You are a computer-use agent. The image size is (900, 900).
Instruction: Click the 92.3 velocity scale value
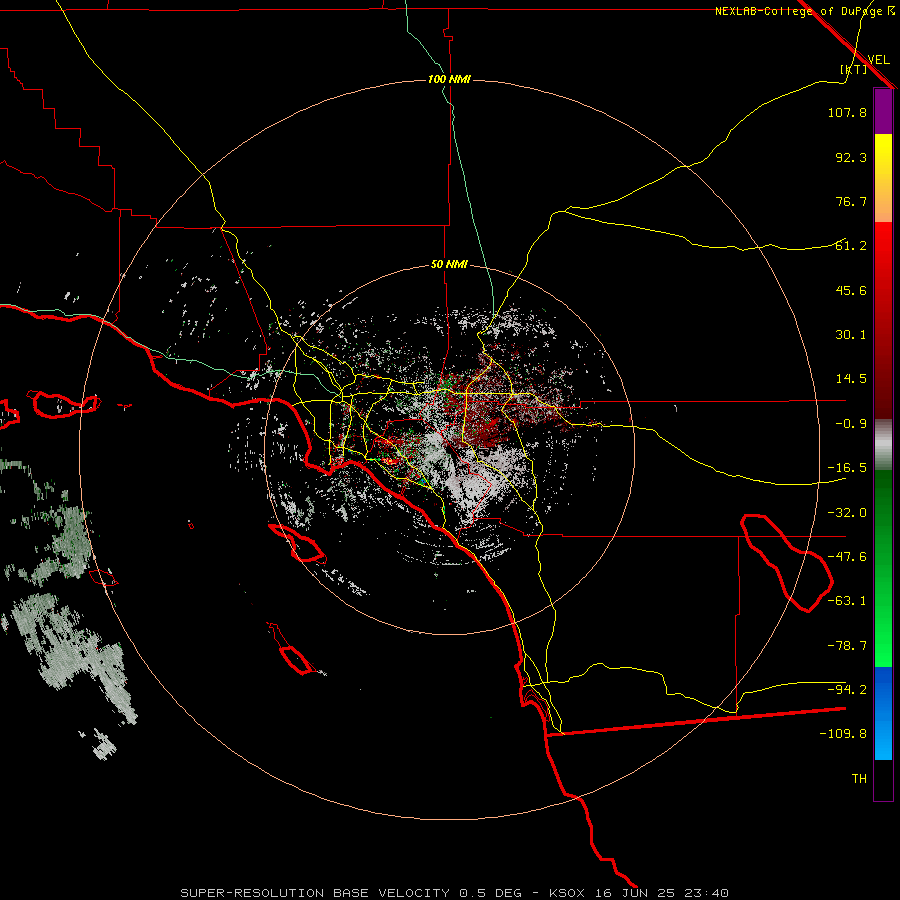[x=851, y=157]
